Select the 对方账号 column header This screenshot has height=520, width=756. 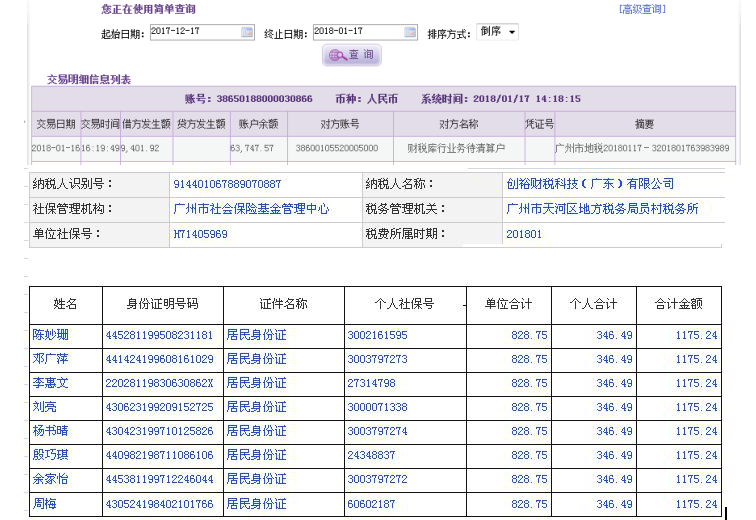pos(340,124)
